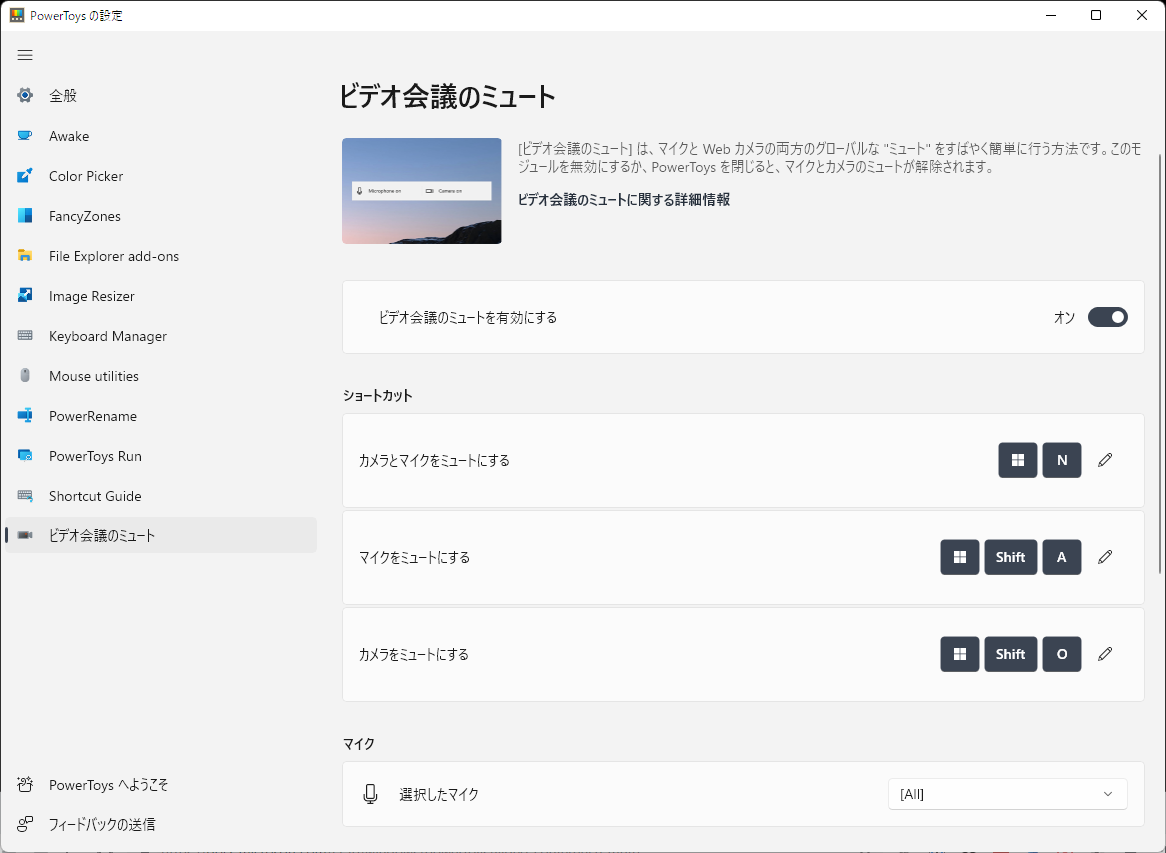This screenshot has height=853, width=1166.
Task: Click the PowerRename icon
Action: tap(25, 416)
